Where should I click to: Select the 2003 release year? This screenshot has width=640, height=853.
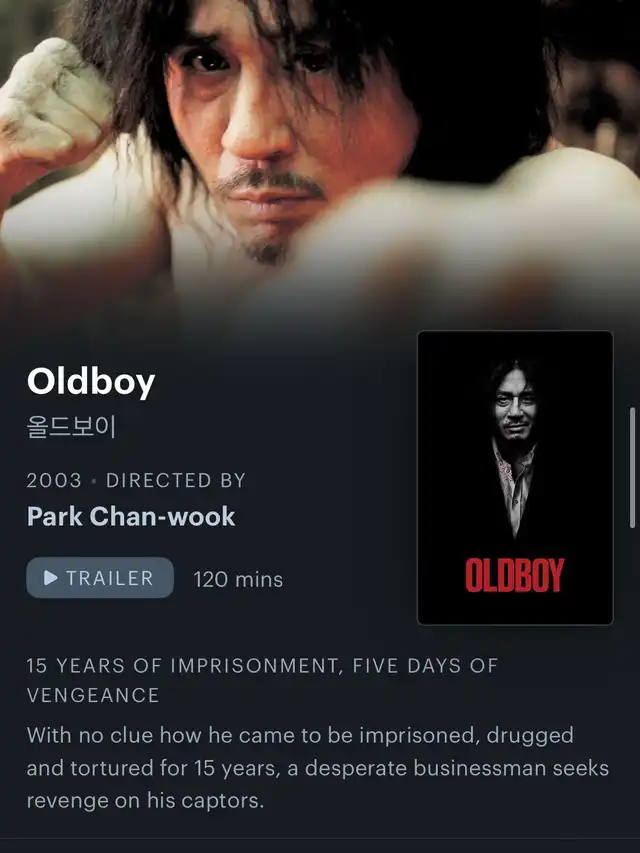[x=54, y=480]
